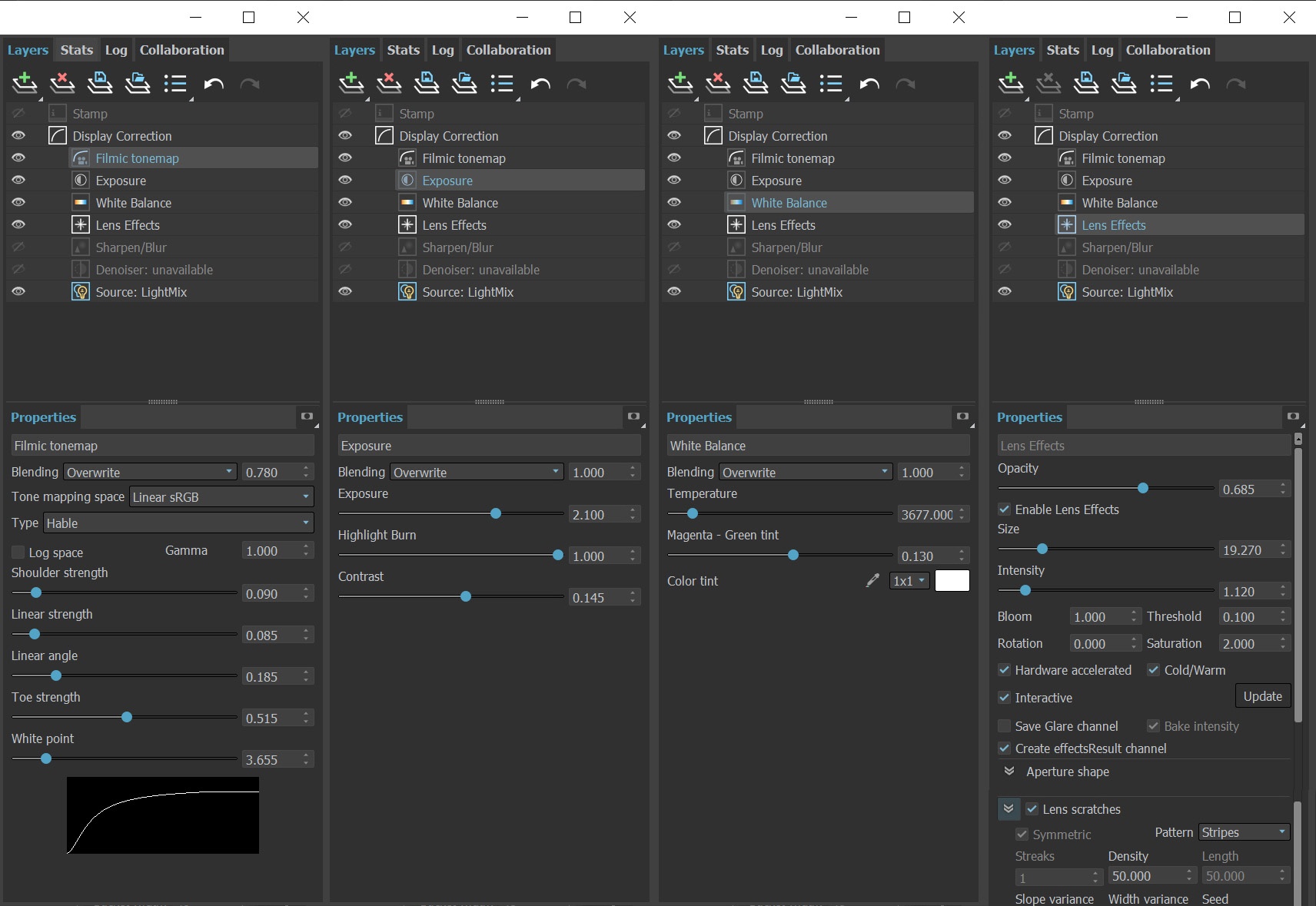
Task: Enable the Log space checkbox
Action: coord(18,553)
